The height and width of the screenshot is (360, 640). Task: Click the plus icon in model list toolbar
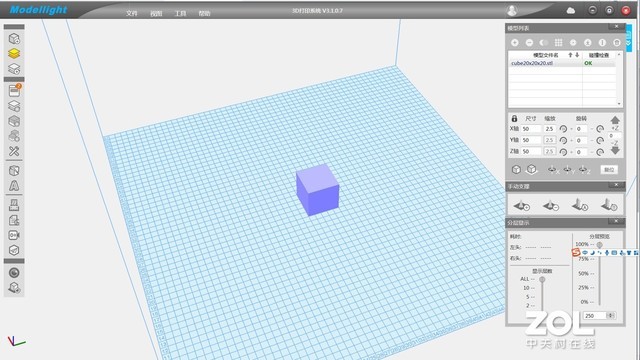coord(515,42)
